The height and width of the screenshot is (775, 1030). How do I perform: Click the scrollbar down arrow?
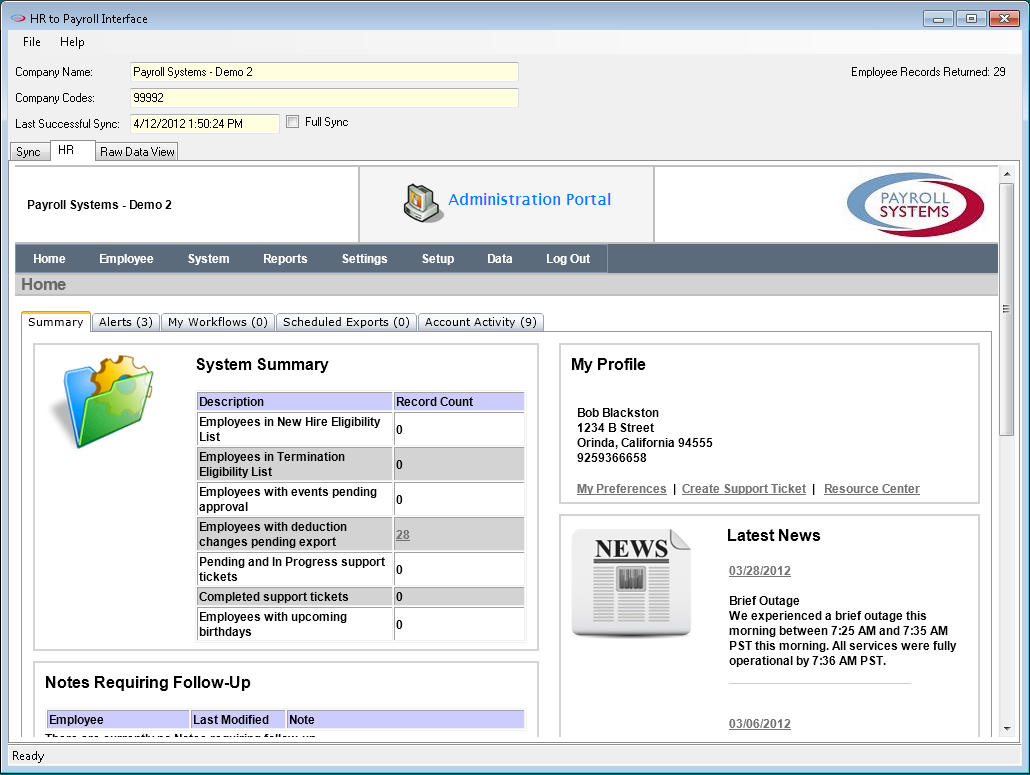[1006, 728]
